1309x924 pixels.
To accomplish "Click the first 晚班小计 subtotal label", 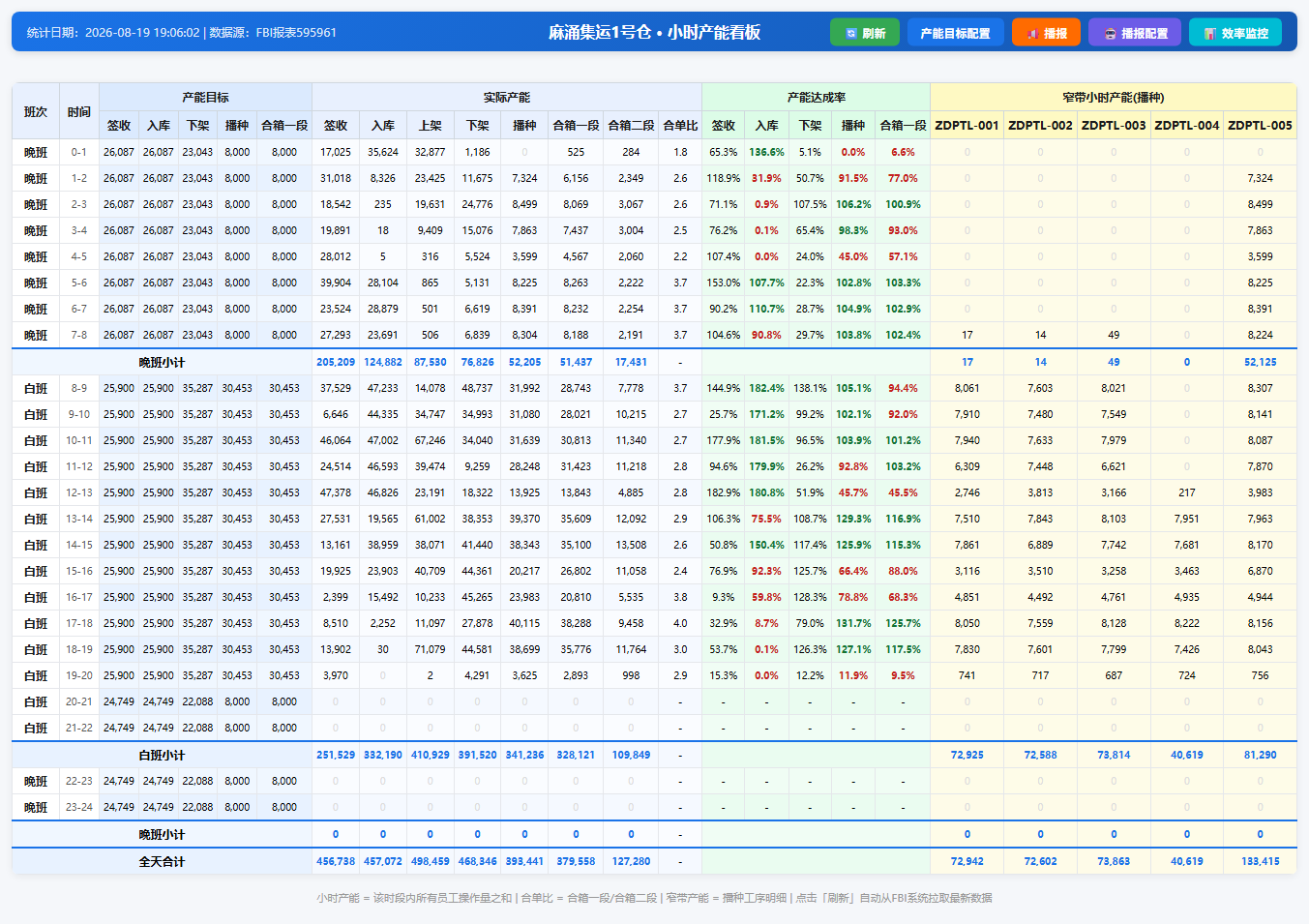I will click(162, 362).
